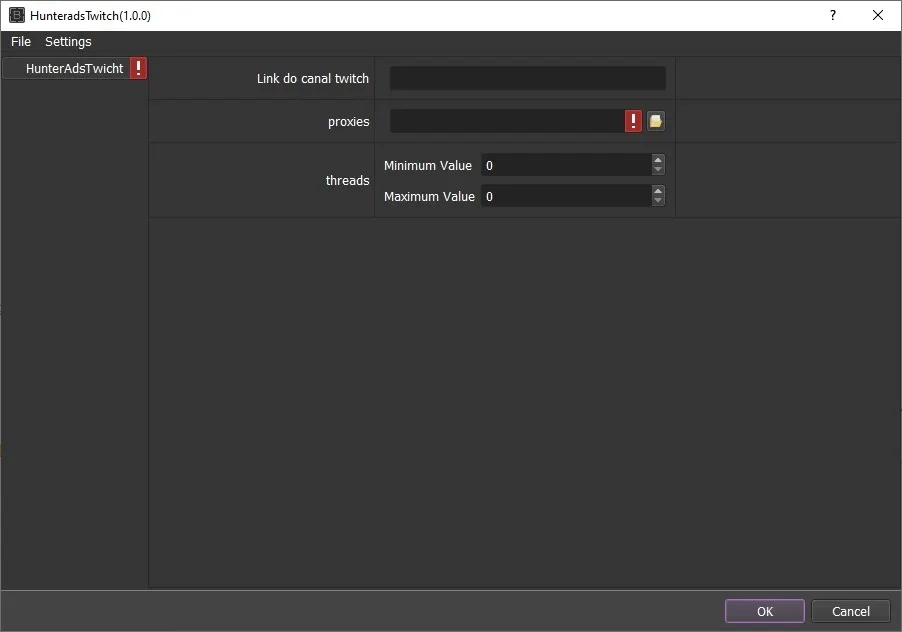902x632 pixels.
Task: Click the red warning icon on HunterAdsTwicht tab
Action: point(138,68)
